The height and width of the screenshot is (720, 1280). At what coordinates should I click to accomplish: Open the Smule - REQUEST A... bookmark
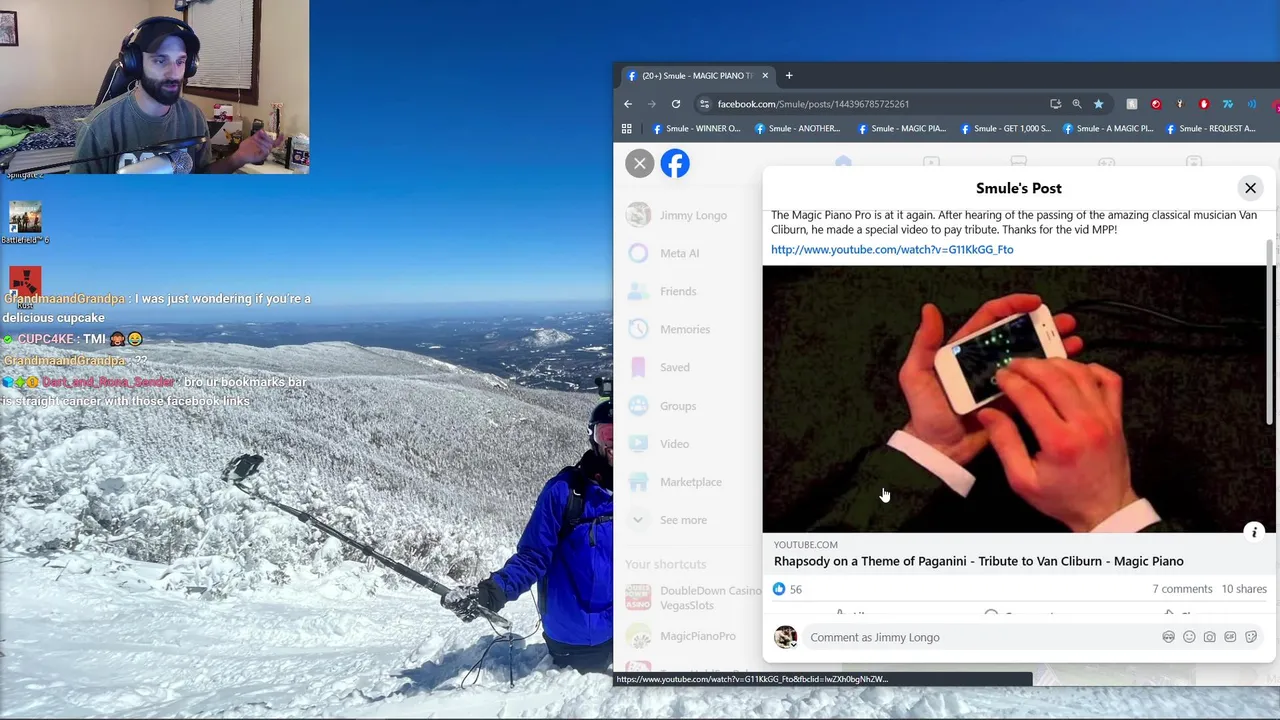pos(1209,128)
